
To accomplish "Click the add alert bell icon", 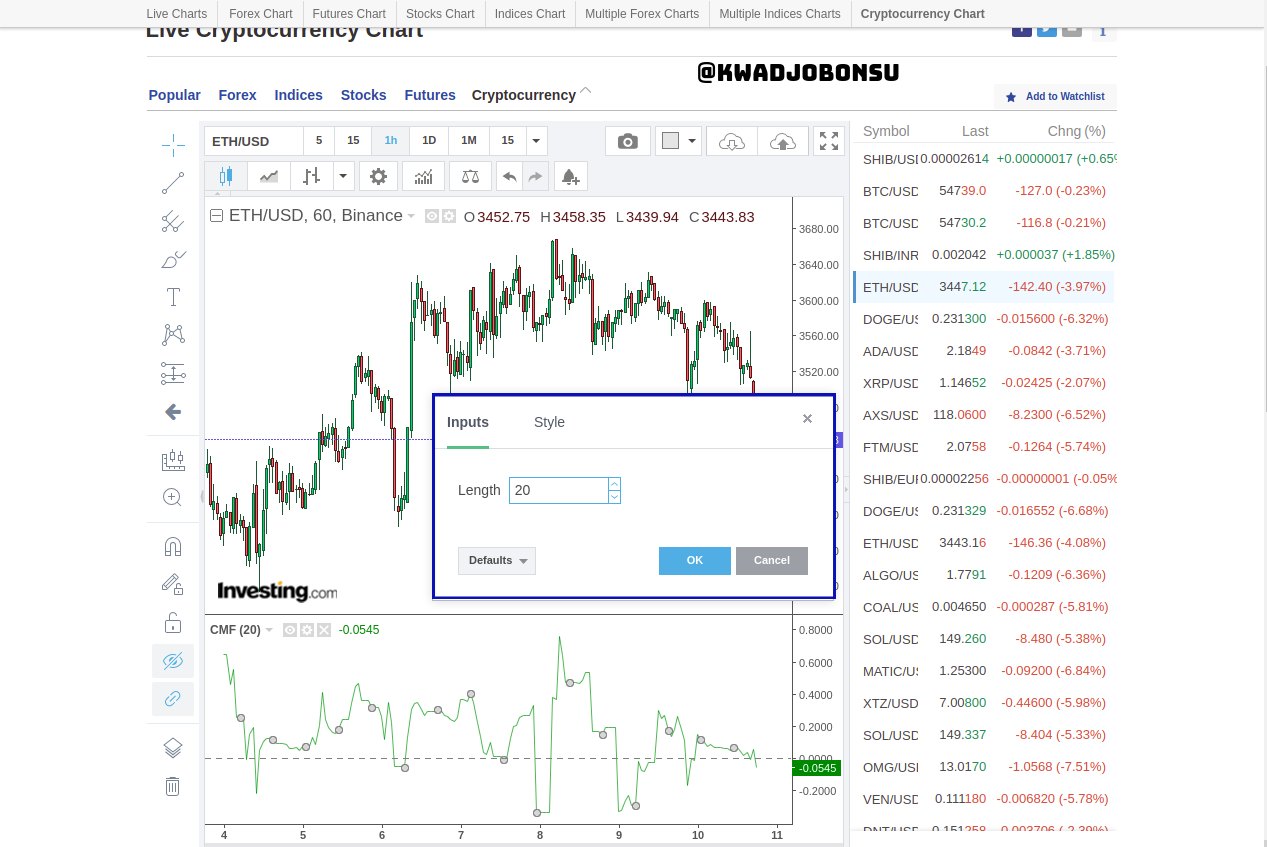I will coord(570,176).
